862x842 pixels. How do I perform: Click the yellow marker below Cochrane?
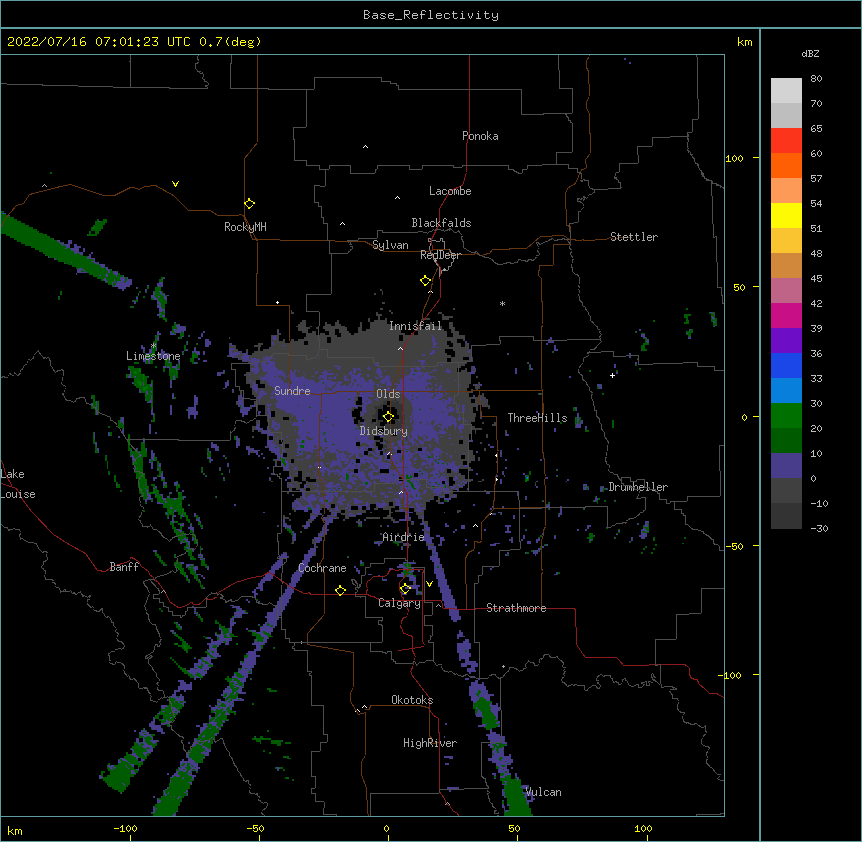click(x=340, y=590)
